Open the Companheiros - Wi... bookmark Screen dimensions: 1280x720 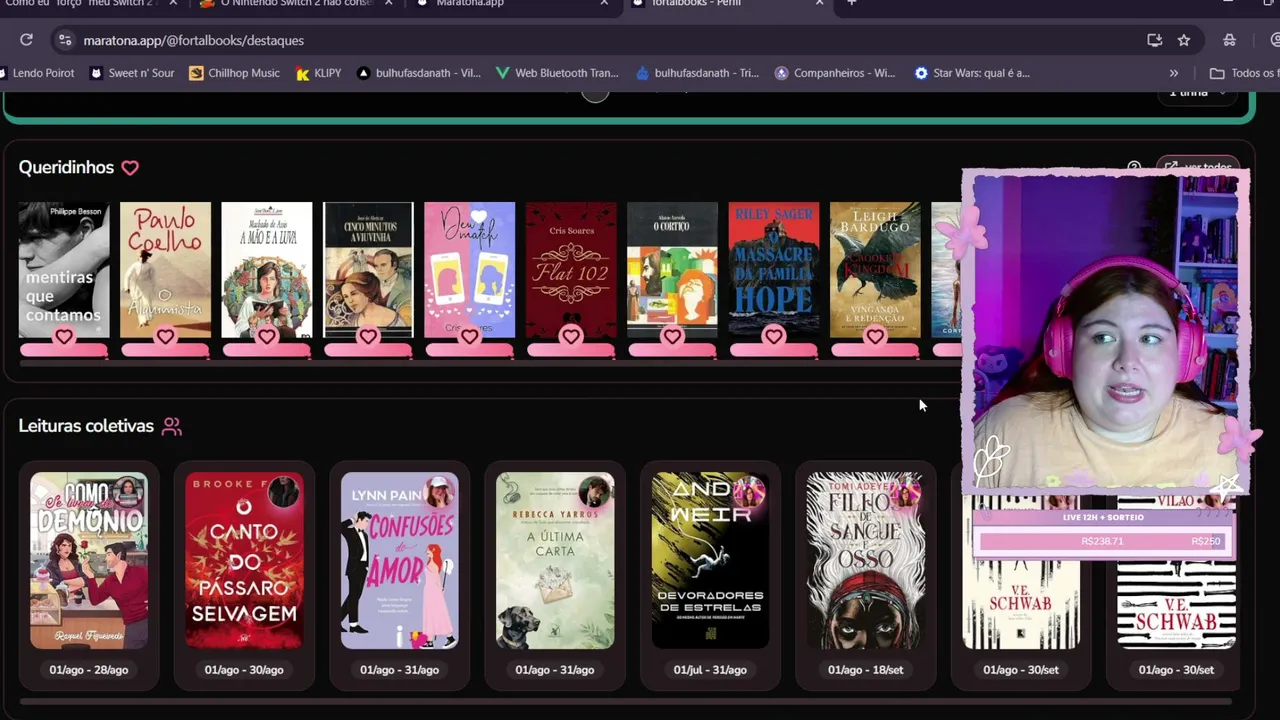[836, 73]
